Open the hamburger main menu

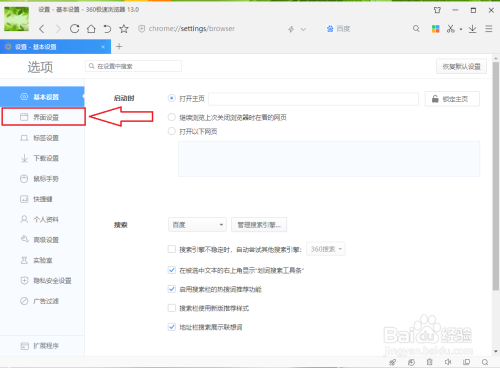click(489, 29)
